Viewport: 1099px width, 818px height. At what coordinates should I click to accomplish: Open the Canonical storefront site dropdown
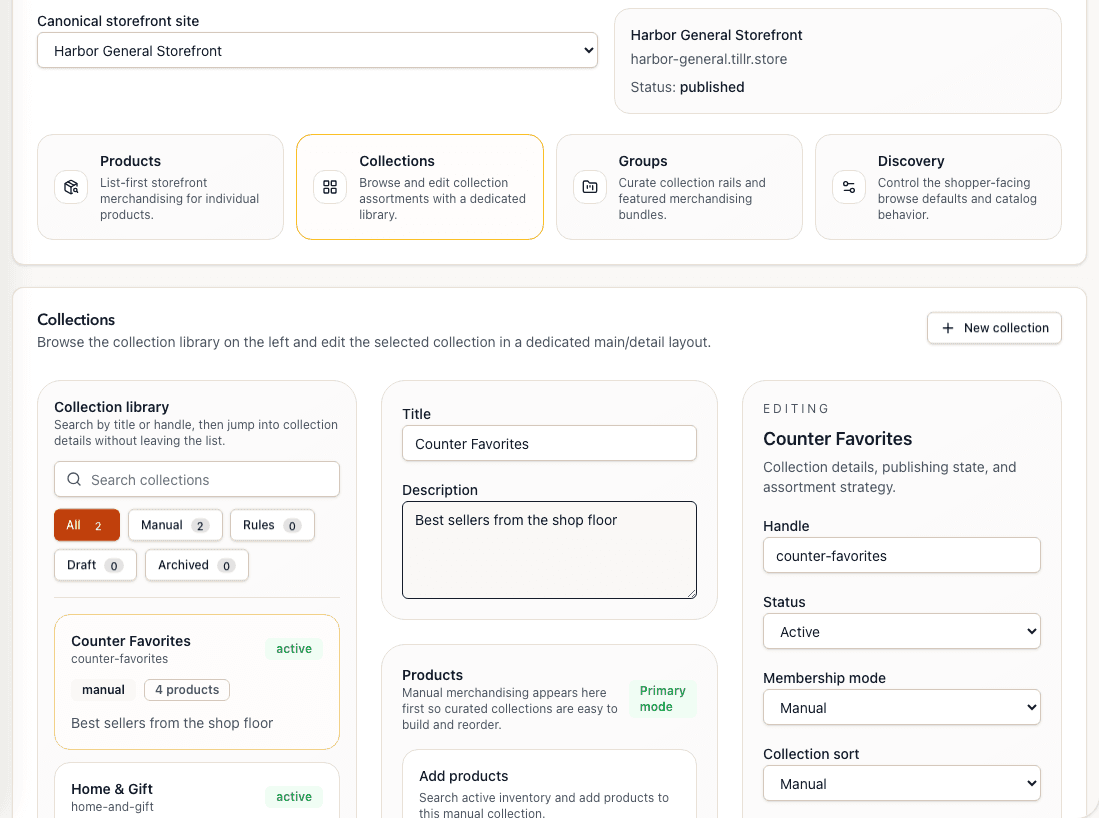[318, 50]
